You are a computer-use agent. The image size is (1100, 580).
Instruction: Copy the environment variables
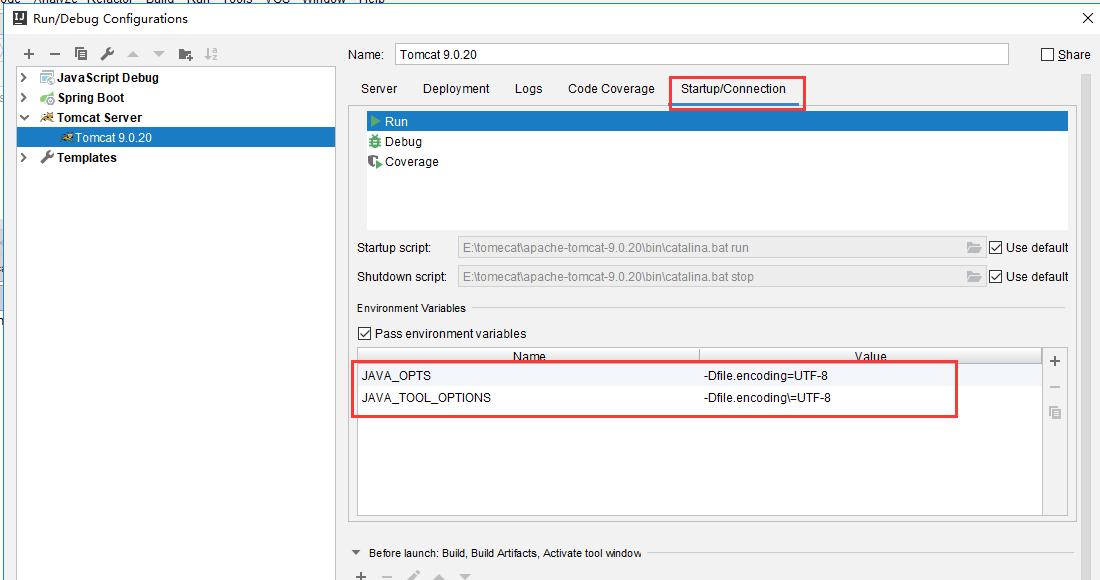[1054, 412]
